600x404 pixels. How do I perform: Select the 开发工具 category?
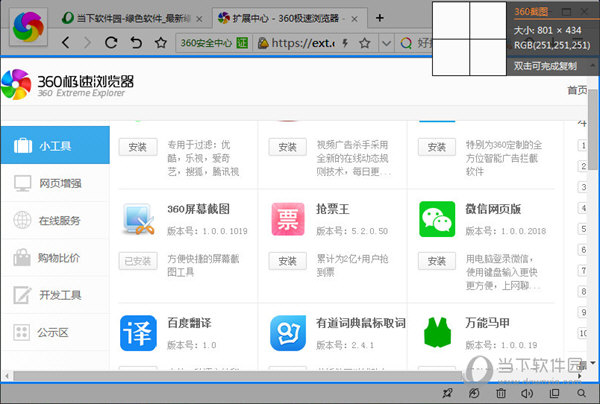(x=55, y=295)
